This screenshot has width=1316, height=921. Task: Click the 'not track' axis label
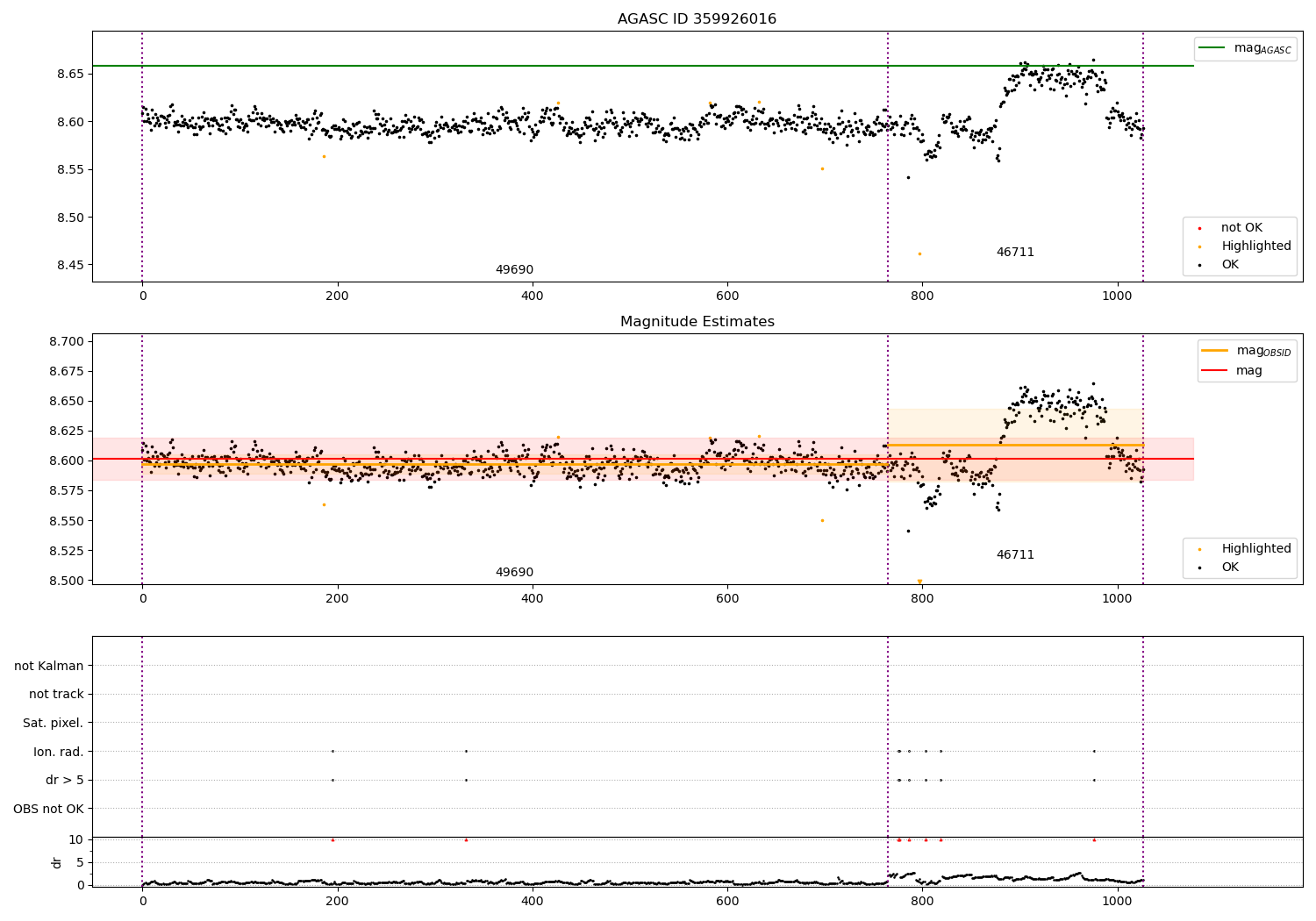click(x=56, y=694)
